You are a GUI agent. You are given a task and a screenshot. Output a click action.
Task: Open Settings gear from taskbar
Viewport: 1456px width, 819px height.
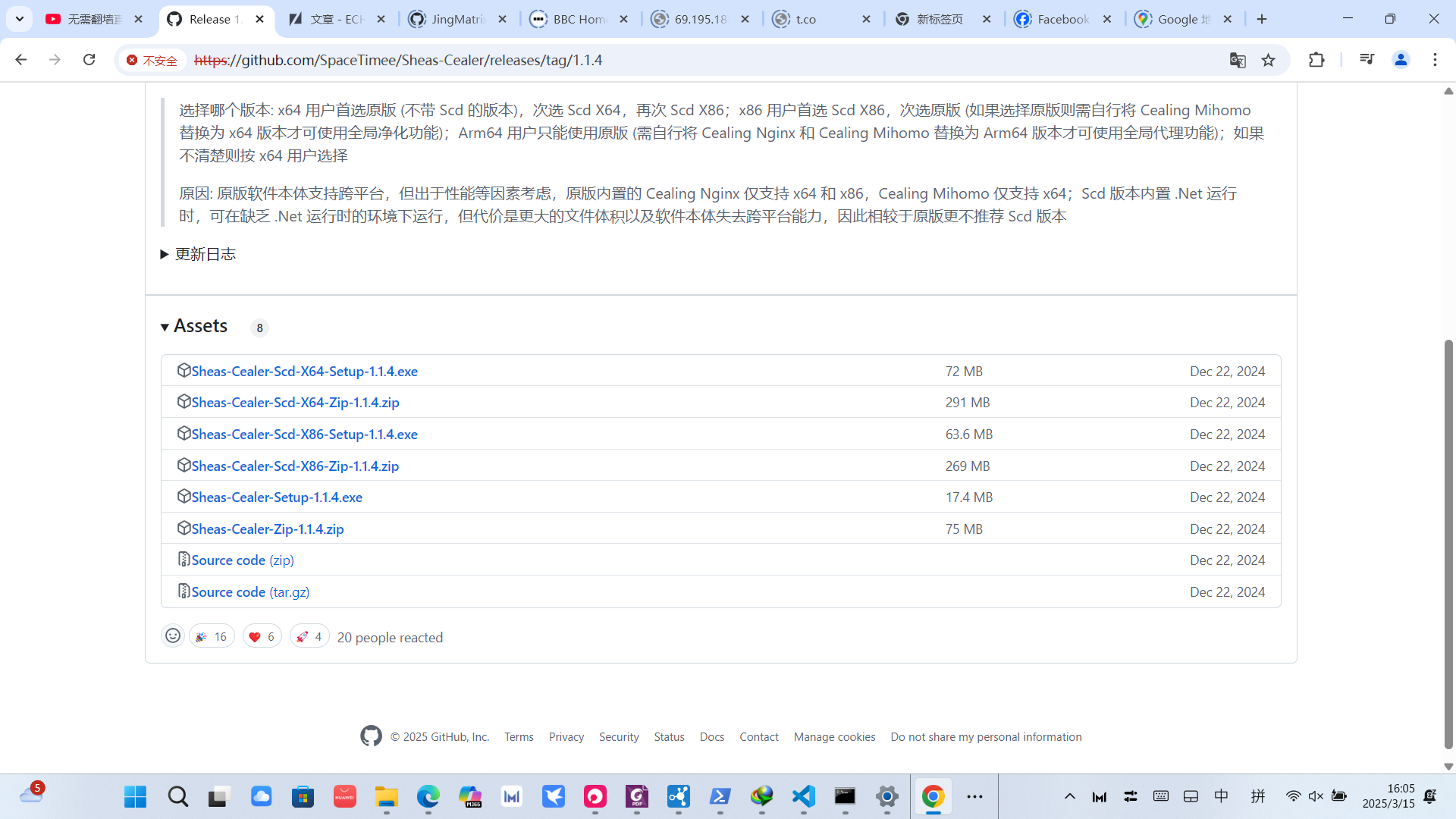886,796
